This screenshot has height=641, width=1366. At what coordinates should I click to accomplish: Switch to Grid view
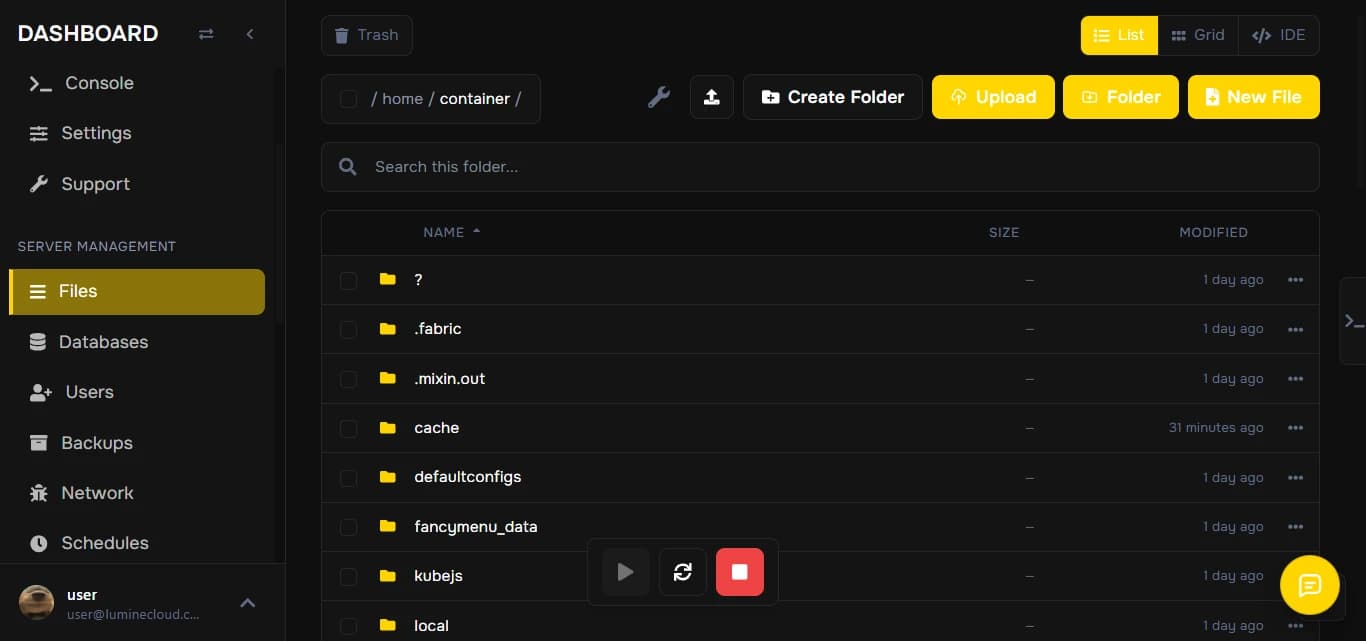[x=1198, y=35]
